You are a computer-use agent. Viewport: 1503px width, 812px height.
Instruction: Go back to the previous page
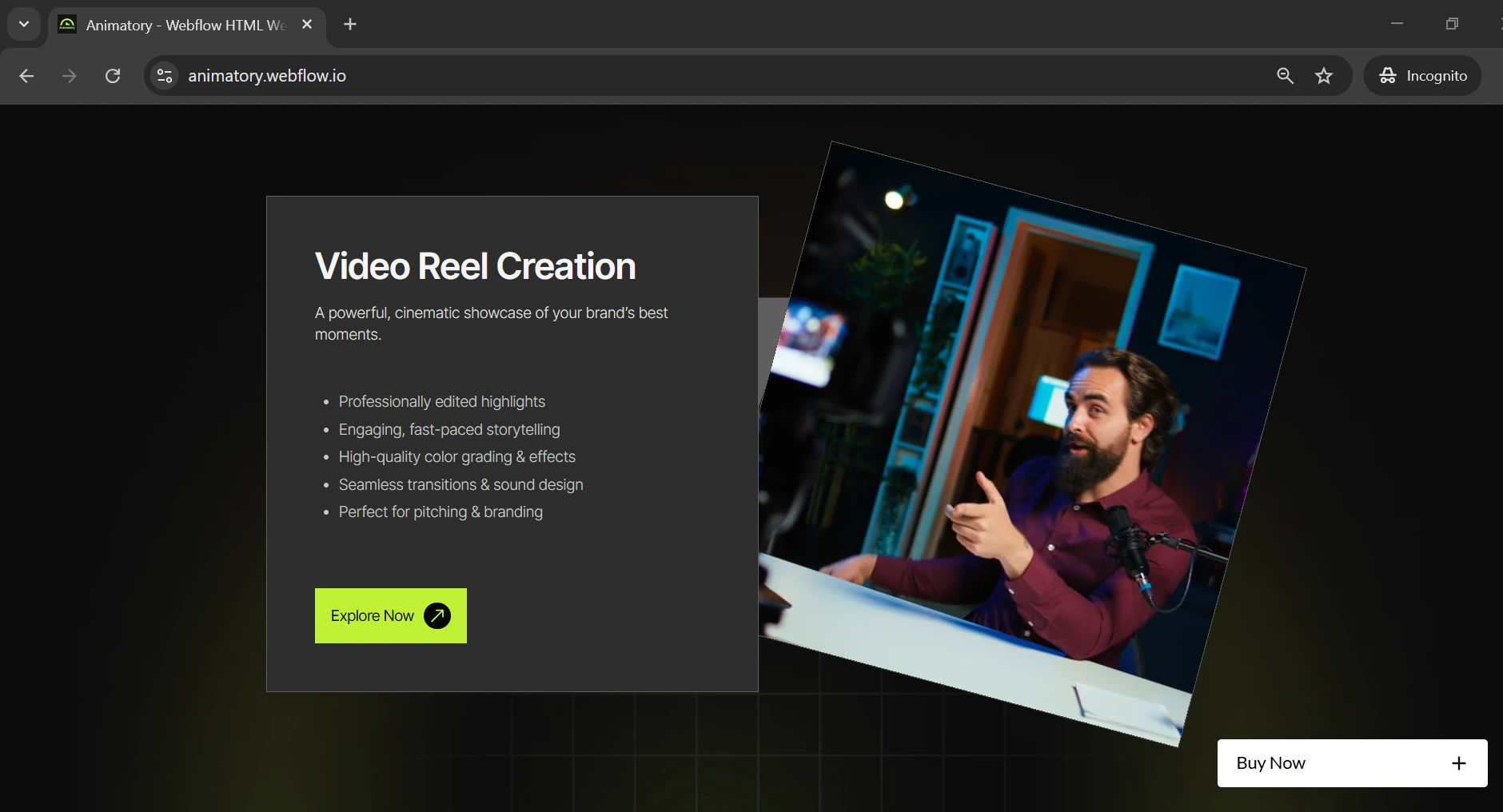26,76
